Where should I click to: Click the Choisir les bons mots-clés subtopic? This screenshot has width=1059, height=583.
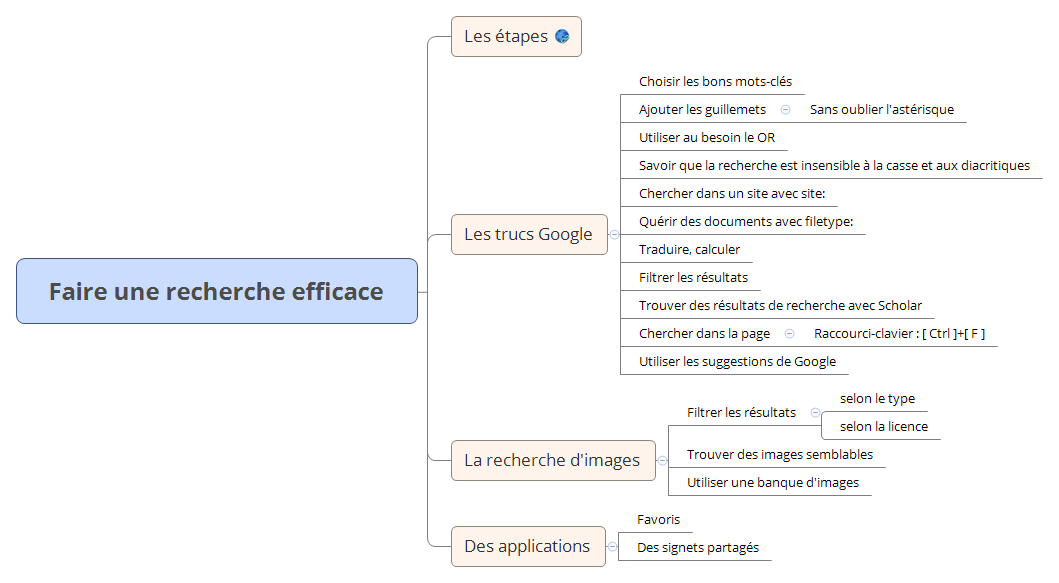pyautogui.click(x=715, y=82)
